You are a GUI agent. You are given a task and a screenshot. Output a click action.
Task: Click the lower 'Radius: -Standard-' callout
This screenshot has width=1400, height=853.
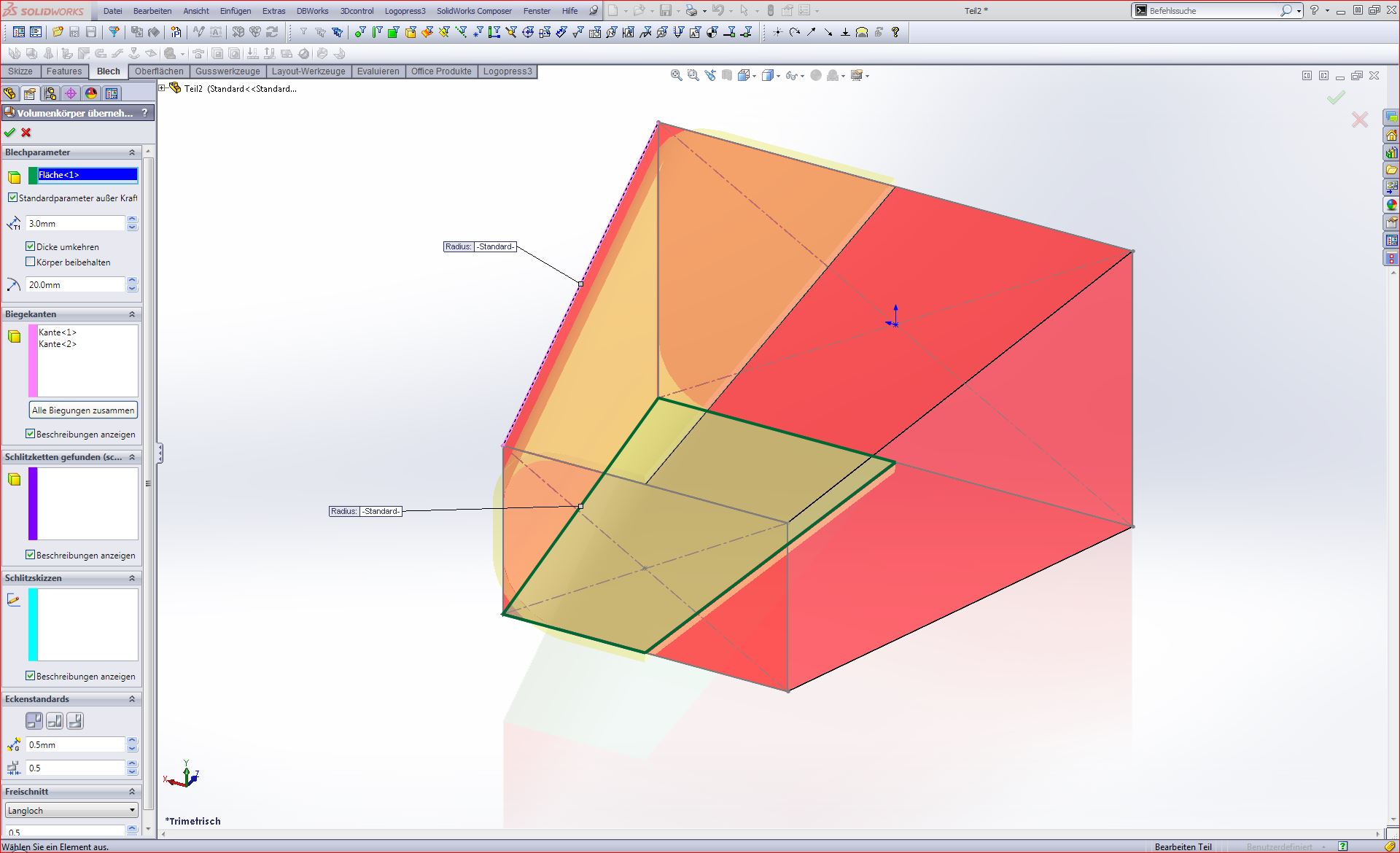click(366, 511)
